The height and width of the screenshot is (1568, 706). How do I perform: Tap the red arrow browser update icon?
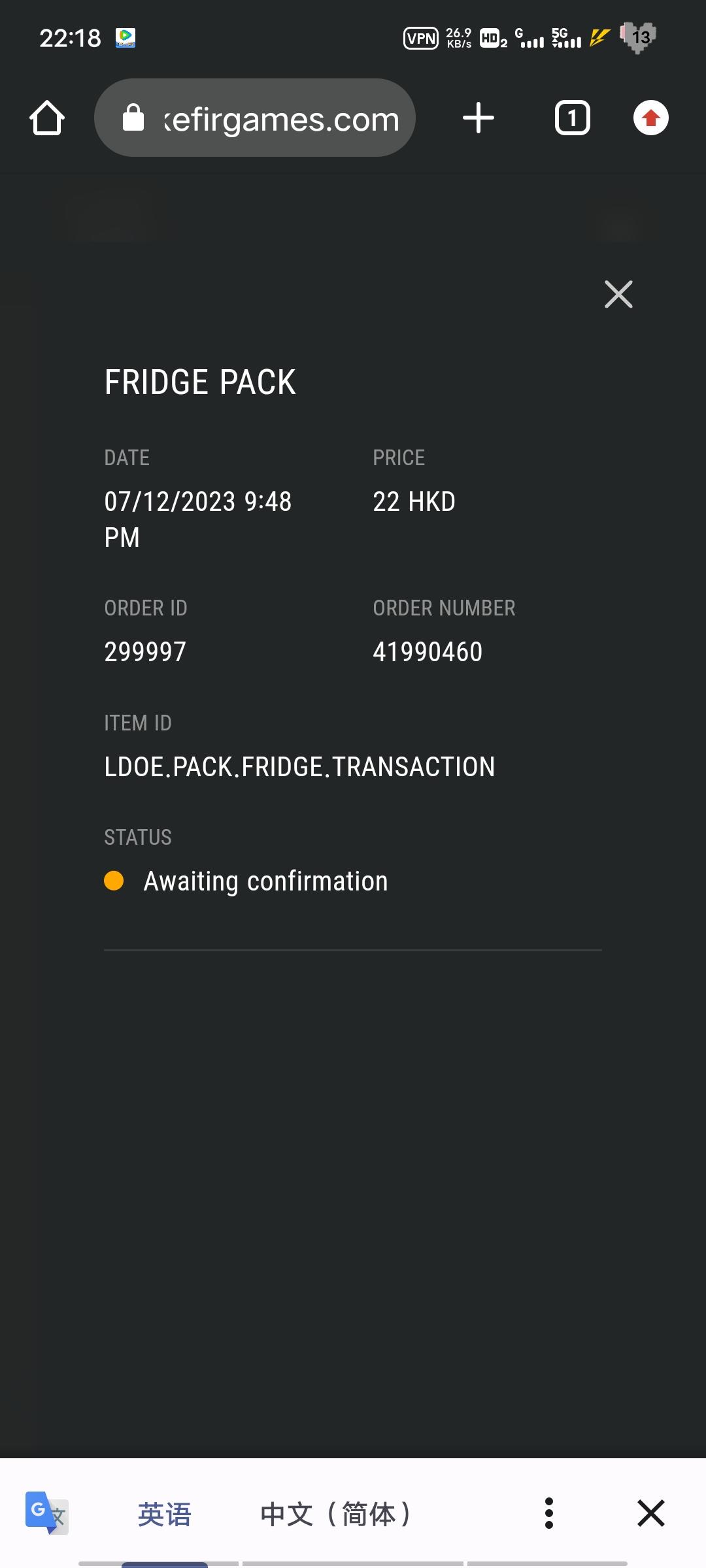pos(650,118)
